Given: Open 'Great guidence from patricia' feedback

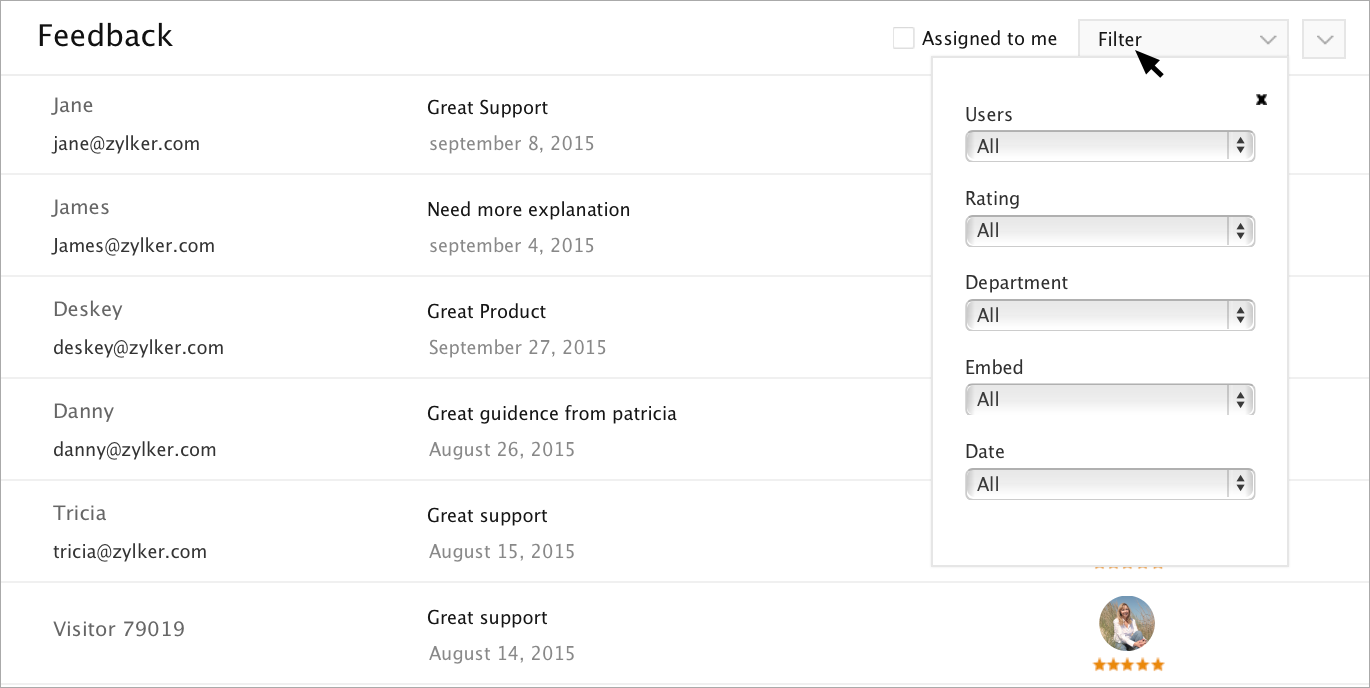Looking at the screenshot, I should [x=551, y=414].
